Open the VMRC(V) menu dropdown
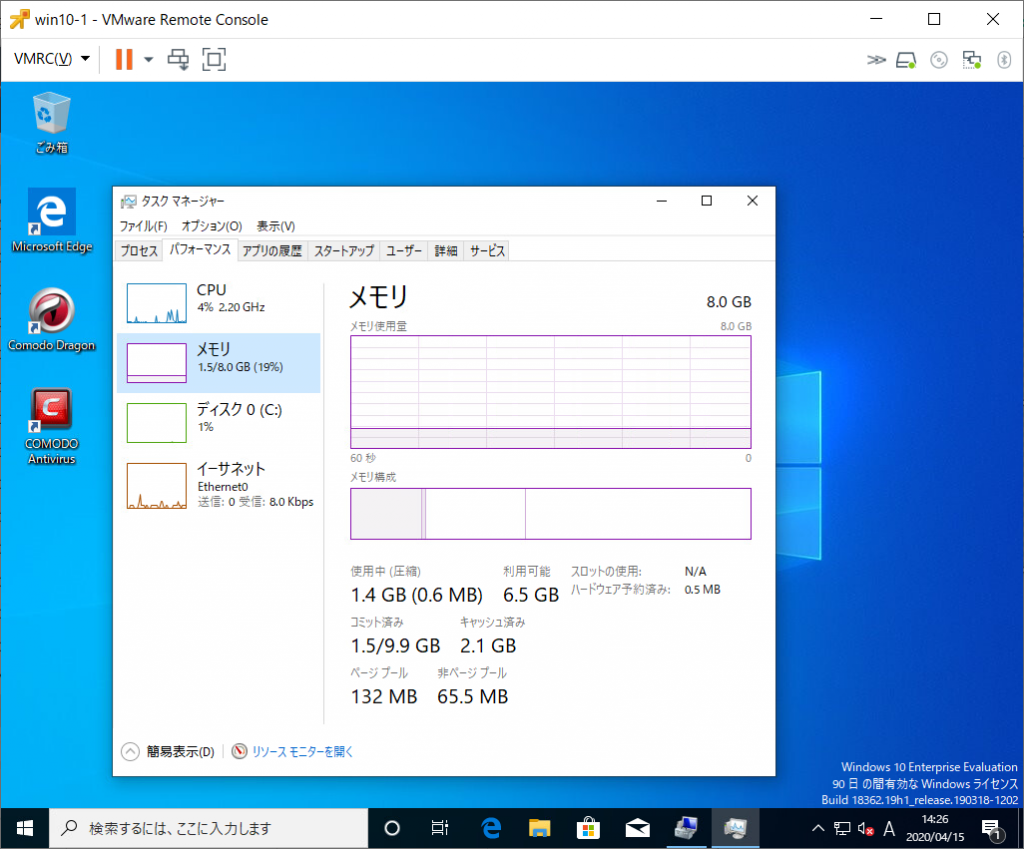This screenshot has width=1024, height=849. coord(52,59)
